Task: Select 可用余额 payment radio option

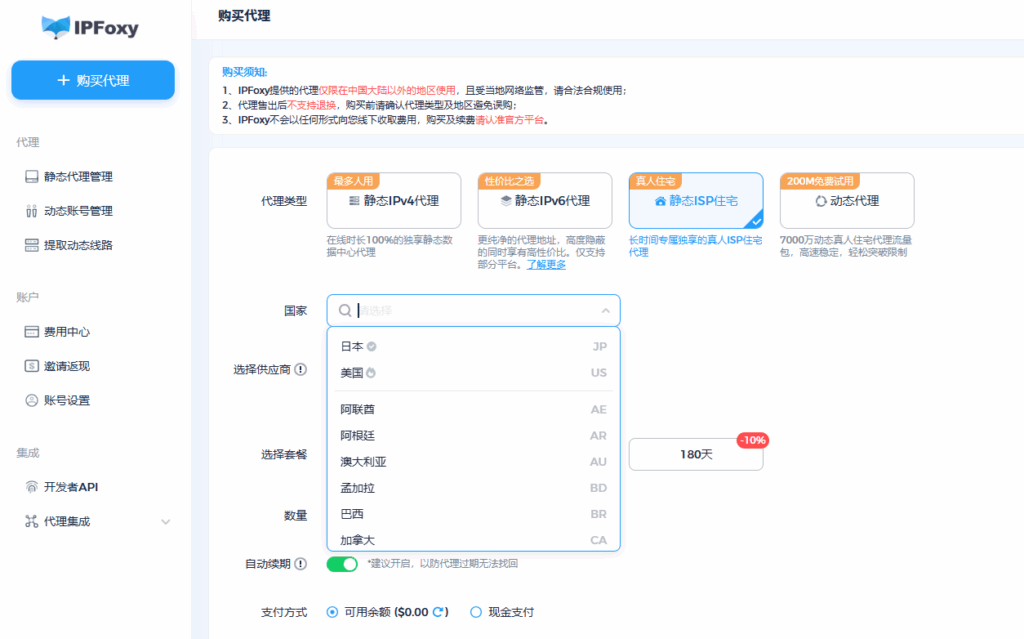Action: coord(332,612)
